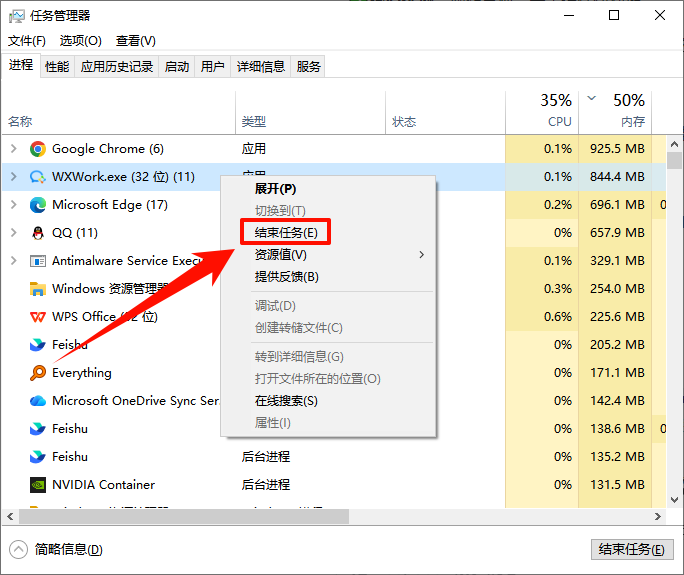Expand the WXWork.exe process group
Image resolution: width=684 pixels, height=575 pixels.
[14, 177]
